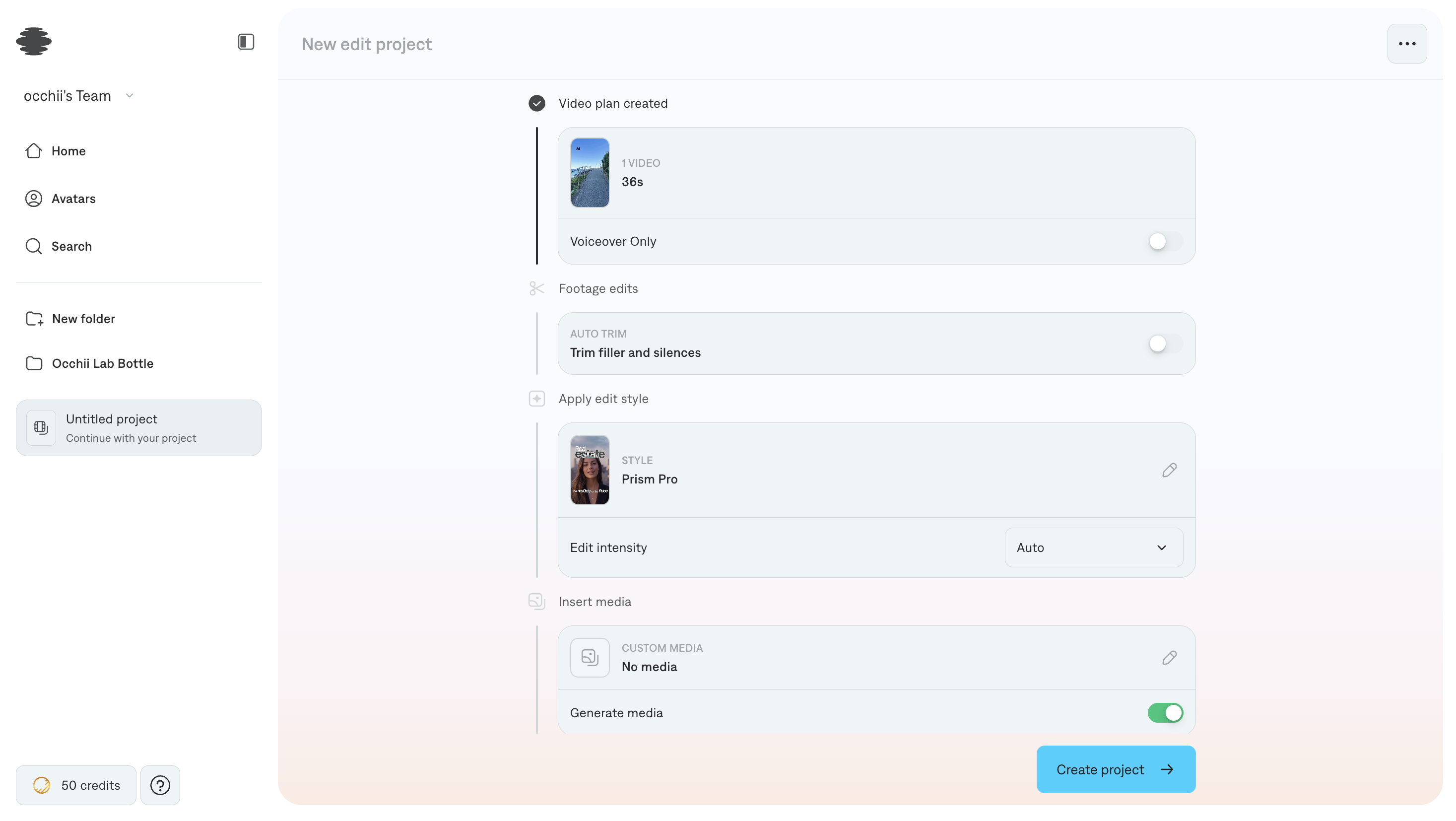Click the 'No media' text

click(x=649, y=667)
